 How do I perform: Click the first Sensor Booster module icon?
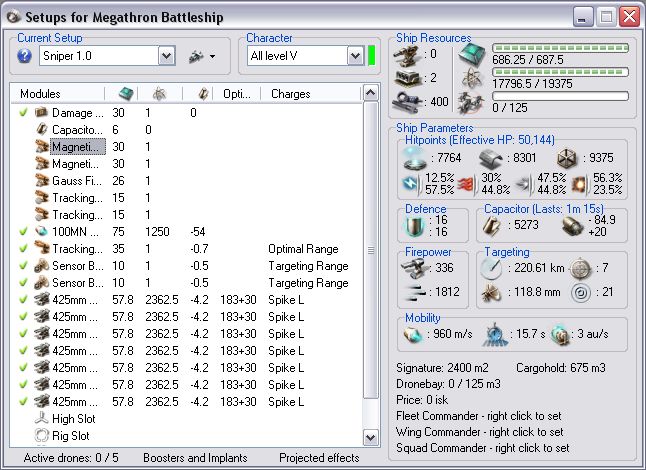42,266
